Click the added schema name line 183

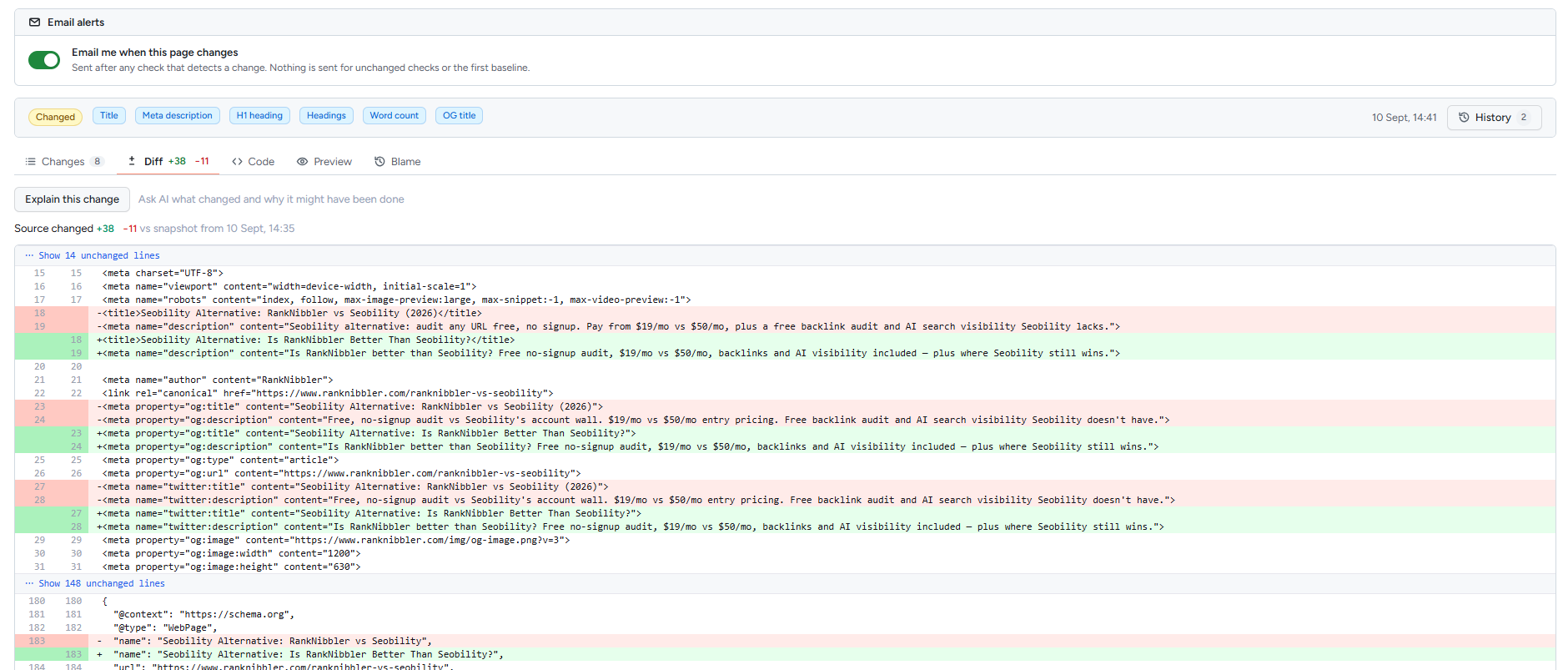tap(785, 654)
